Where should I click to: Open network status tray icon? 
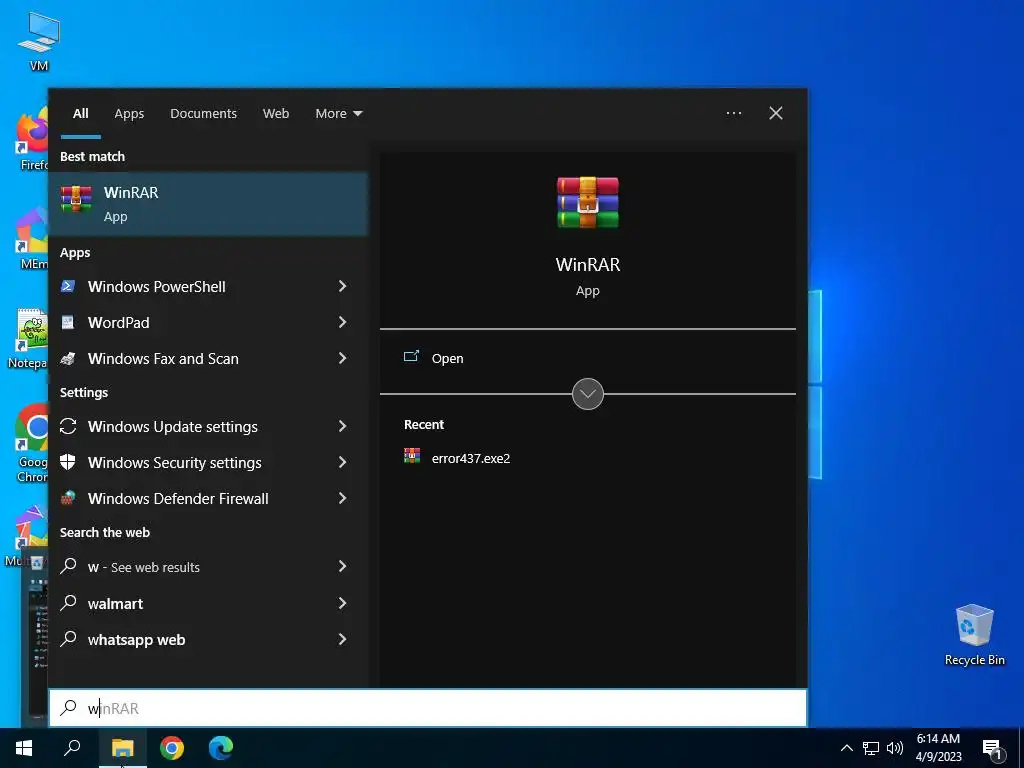click(871, 748)
